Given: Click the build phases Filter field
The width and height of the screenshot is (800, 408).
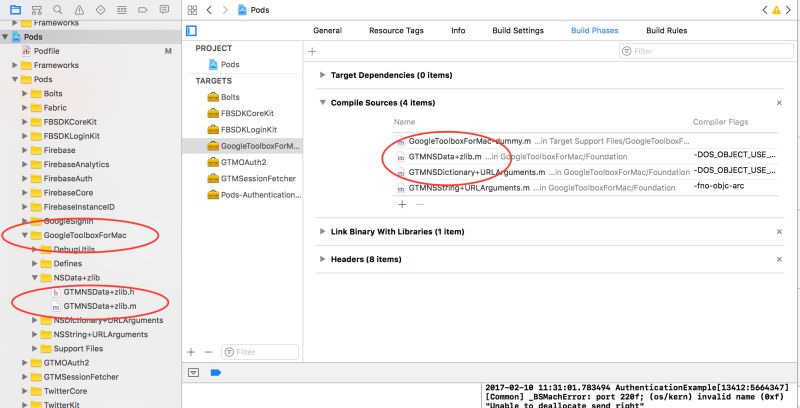Looking at the screenshot, I should point(706,51).
